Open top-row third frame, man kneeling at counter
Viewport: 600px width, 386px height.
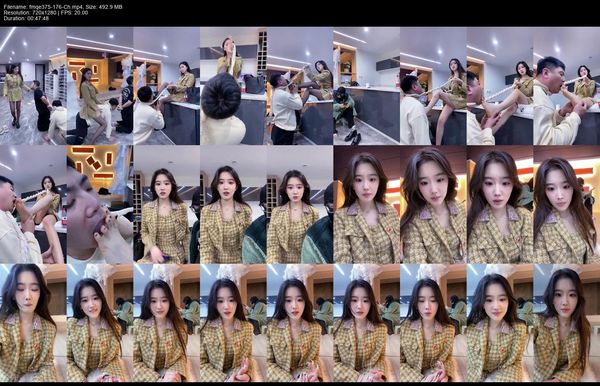(x=166, y=86)
